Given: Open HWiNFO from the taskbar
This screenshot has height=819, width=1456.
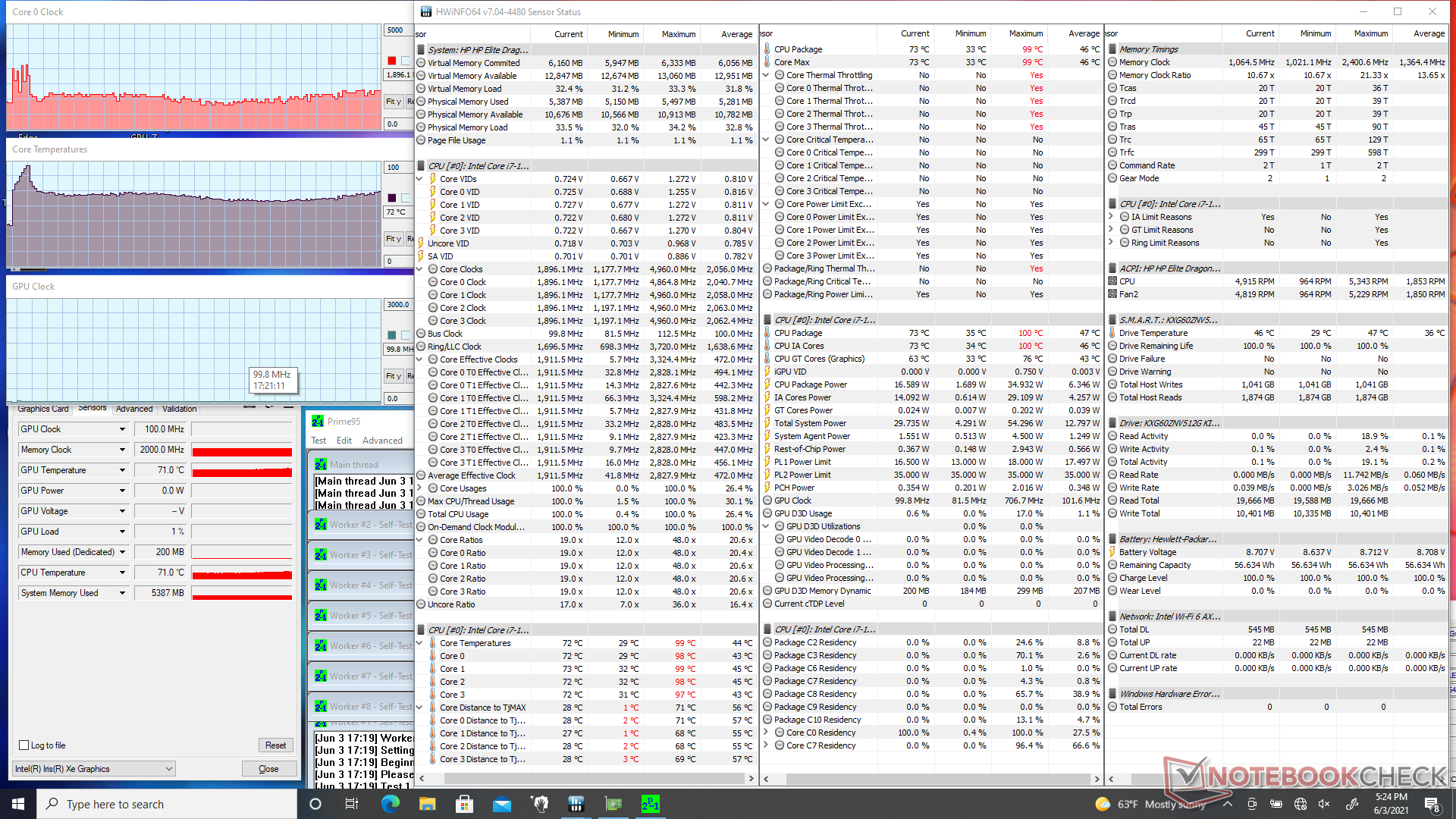Looking at the screenshot, I should coord(576,804).
